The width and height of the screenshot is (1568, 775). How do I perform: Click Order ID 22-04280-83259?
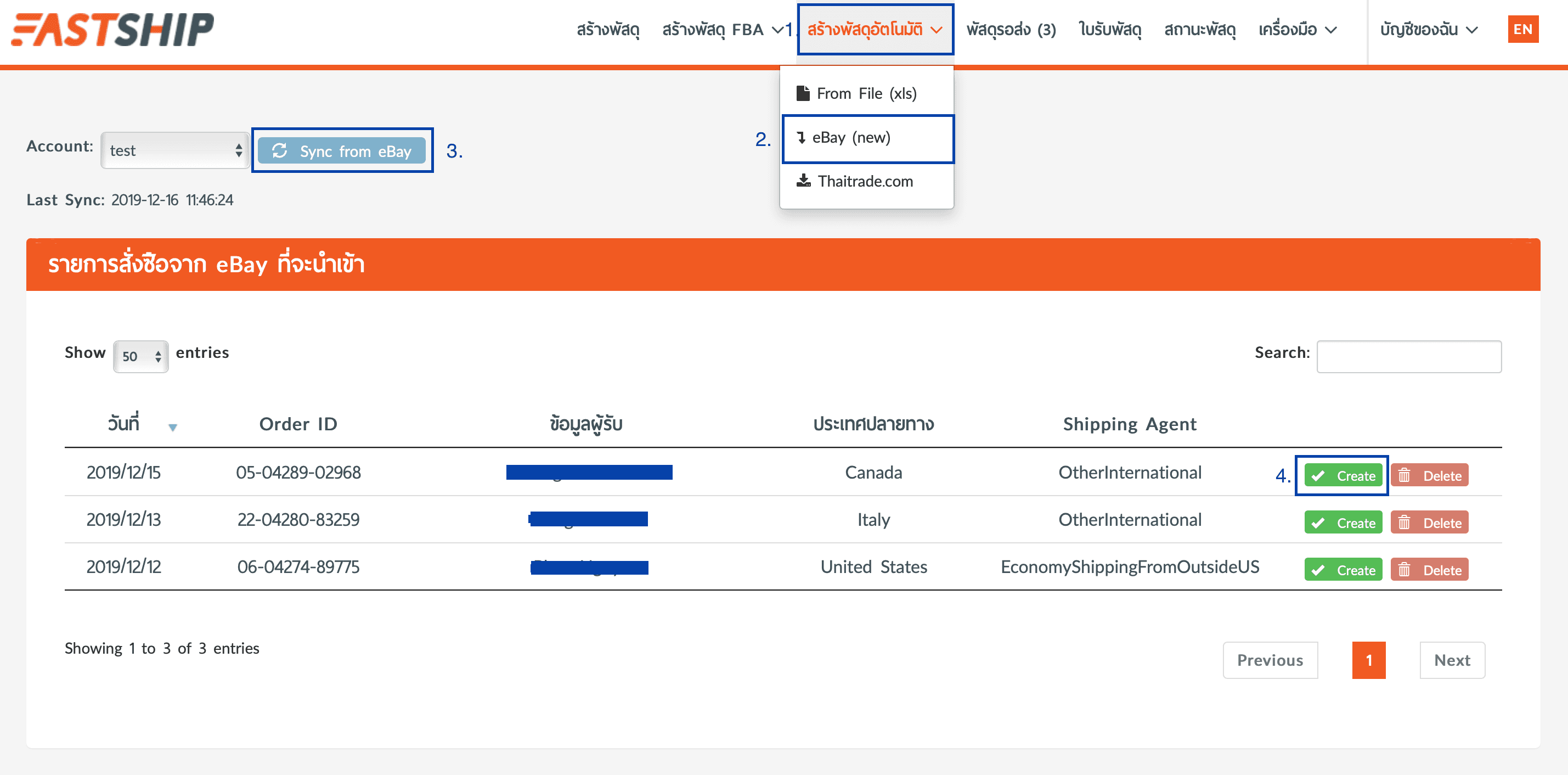pyautogui.click(x=298, y=519)
